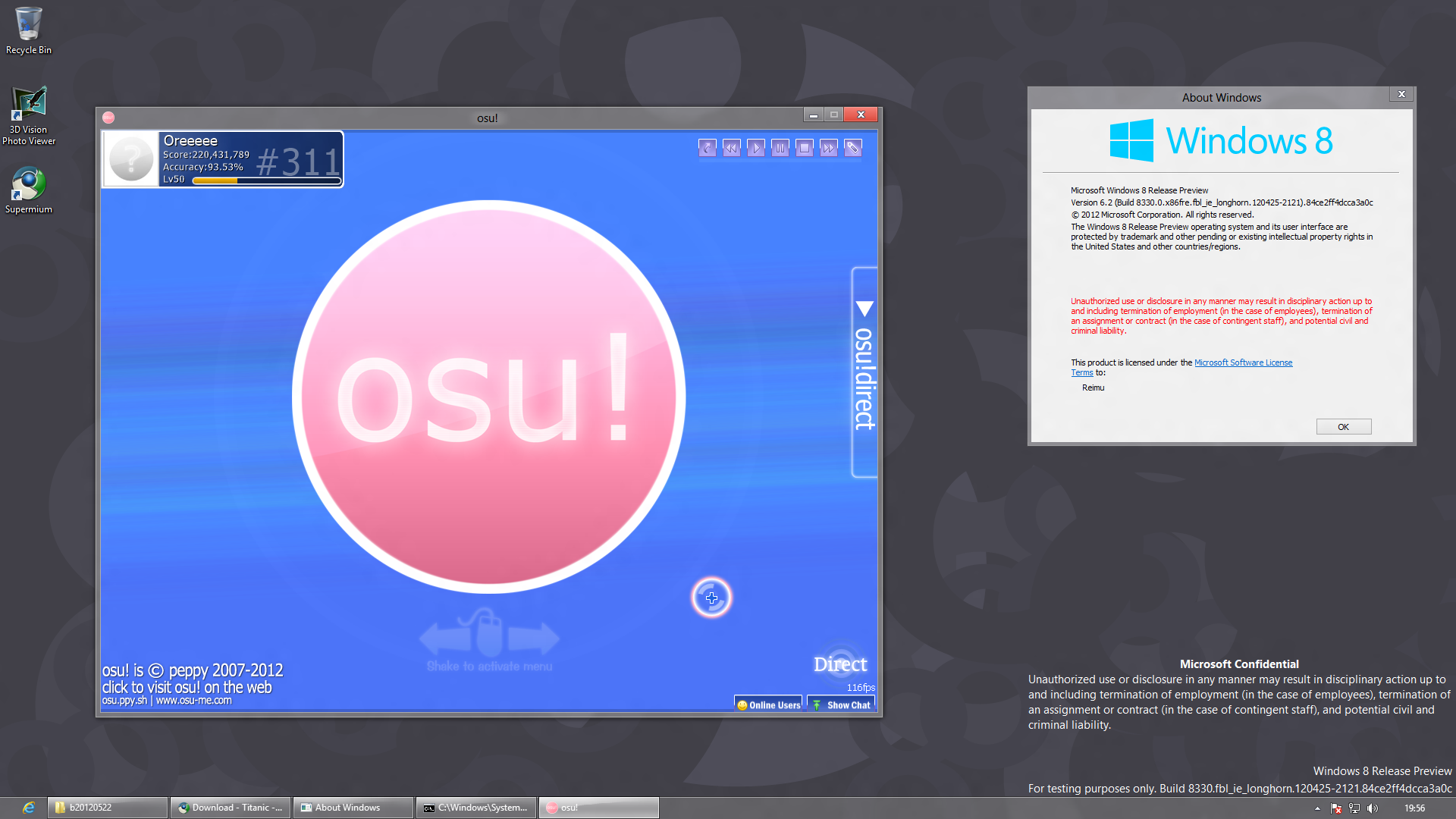Click the previous track rewind button
The image size is (1456, 819).
tap(731, 148)
